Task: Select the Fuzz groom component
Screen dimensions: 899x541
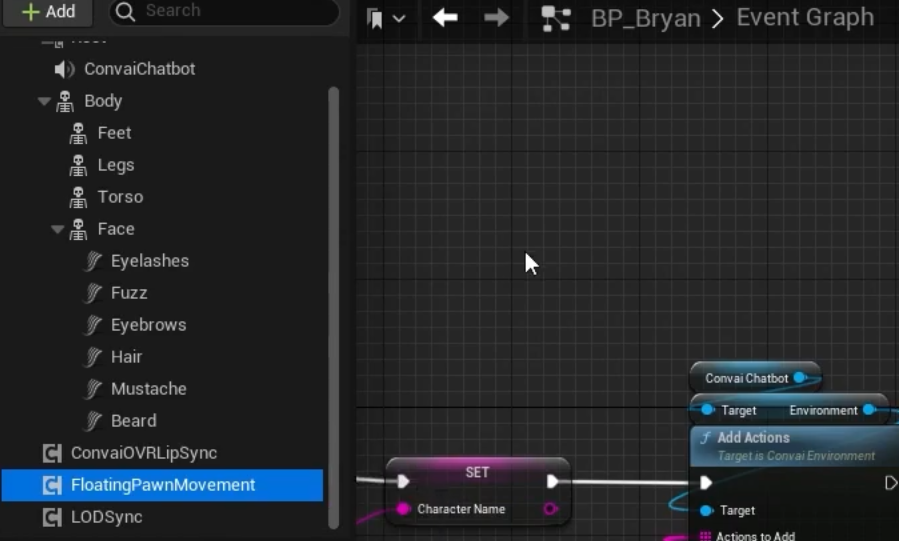Action: pos(129,293)
